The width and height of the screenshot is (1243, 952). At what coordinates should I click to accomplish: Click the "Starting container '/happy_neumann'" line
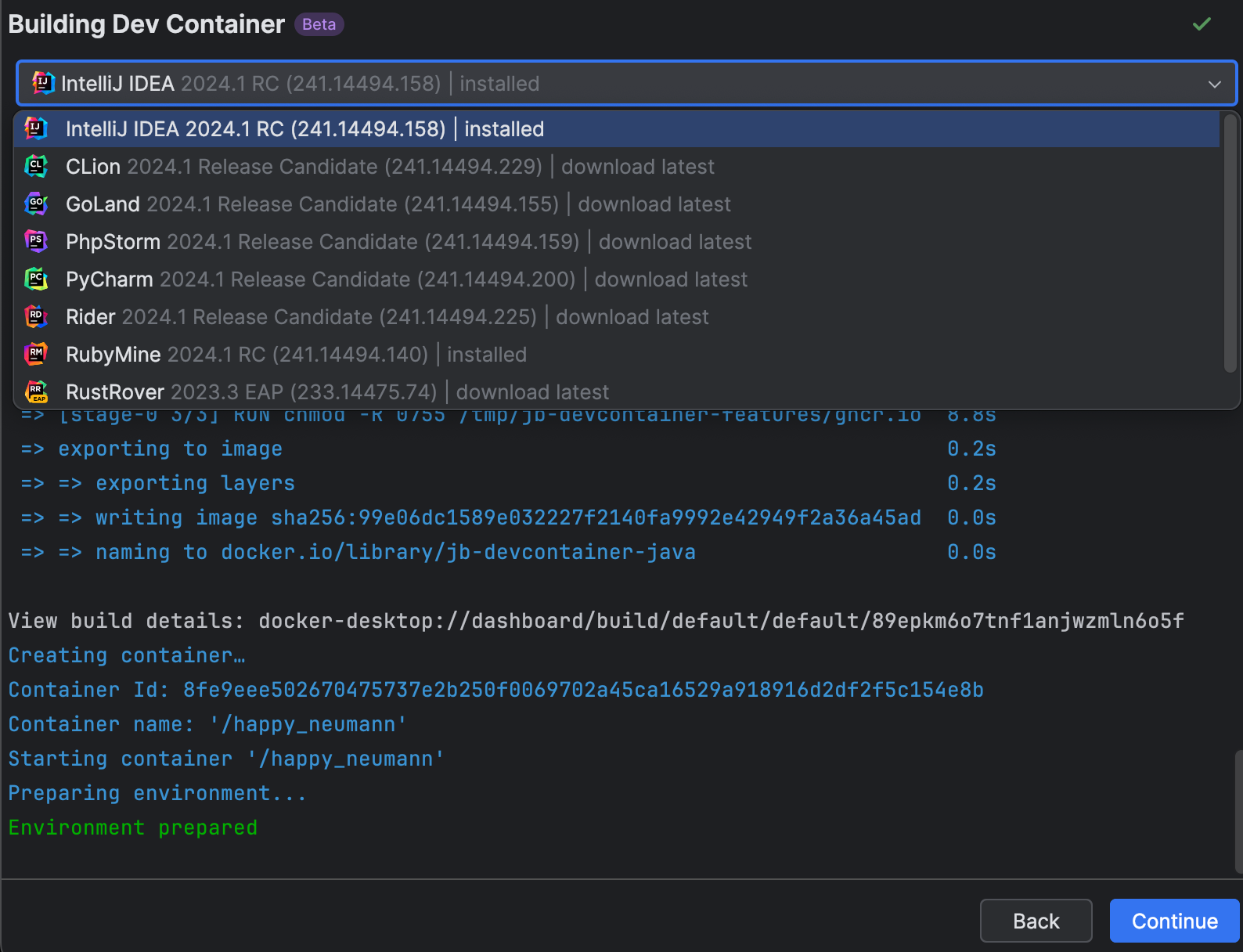tap(226, 759)
